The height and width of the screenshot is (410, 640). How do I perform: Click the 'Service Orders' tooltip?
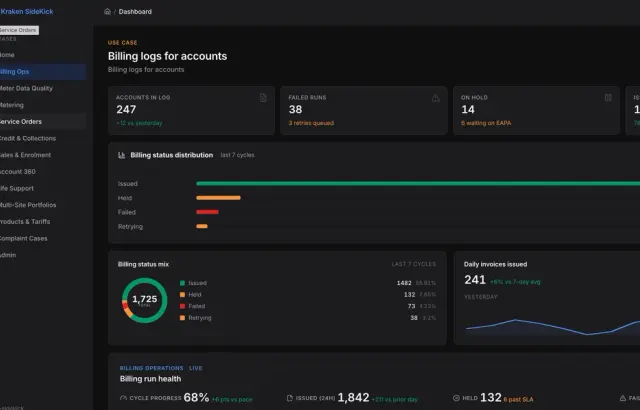19,30
